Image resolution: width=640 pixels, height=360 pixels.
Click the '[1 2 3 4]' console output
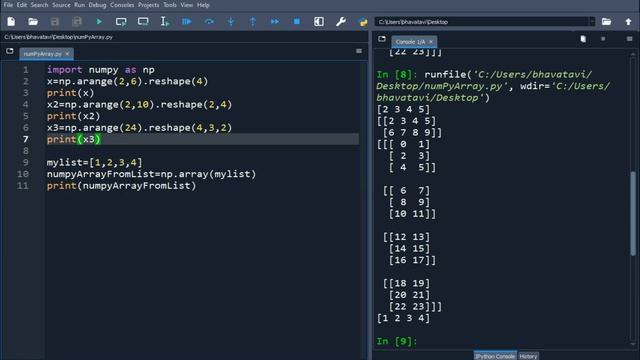403,318
